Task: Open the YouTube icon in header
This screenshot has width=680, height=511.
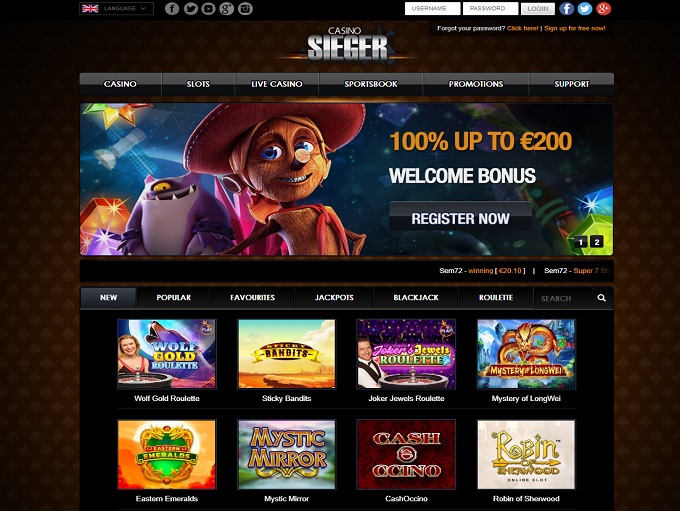Action: [x=209, y=9]
